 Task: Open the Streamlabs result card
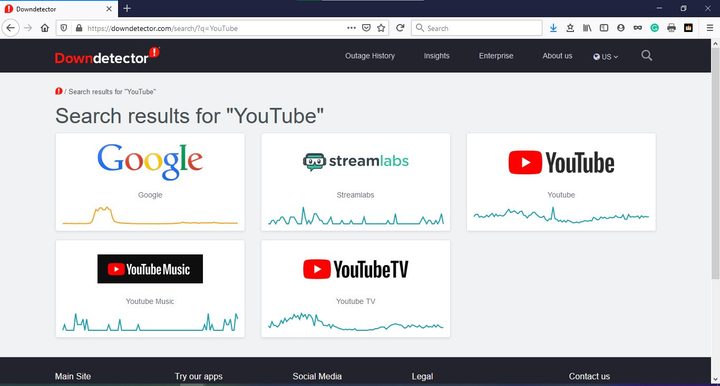(355, 182)
